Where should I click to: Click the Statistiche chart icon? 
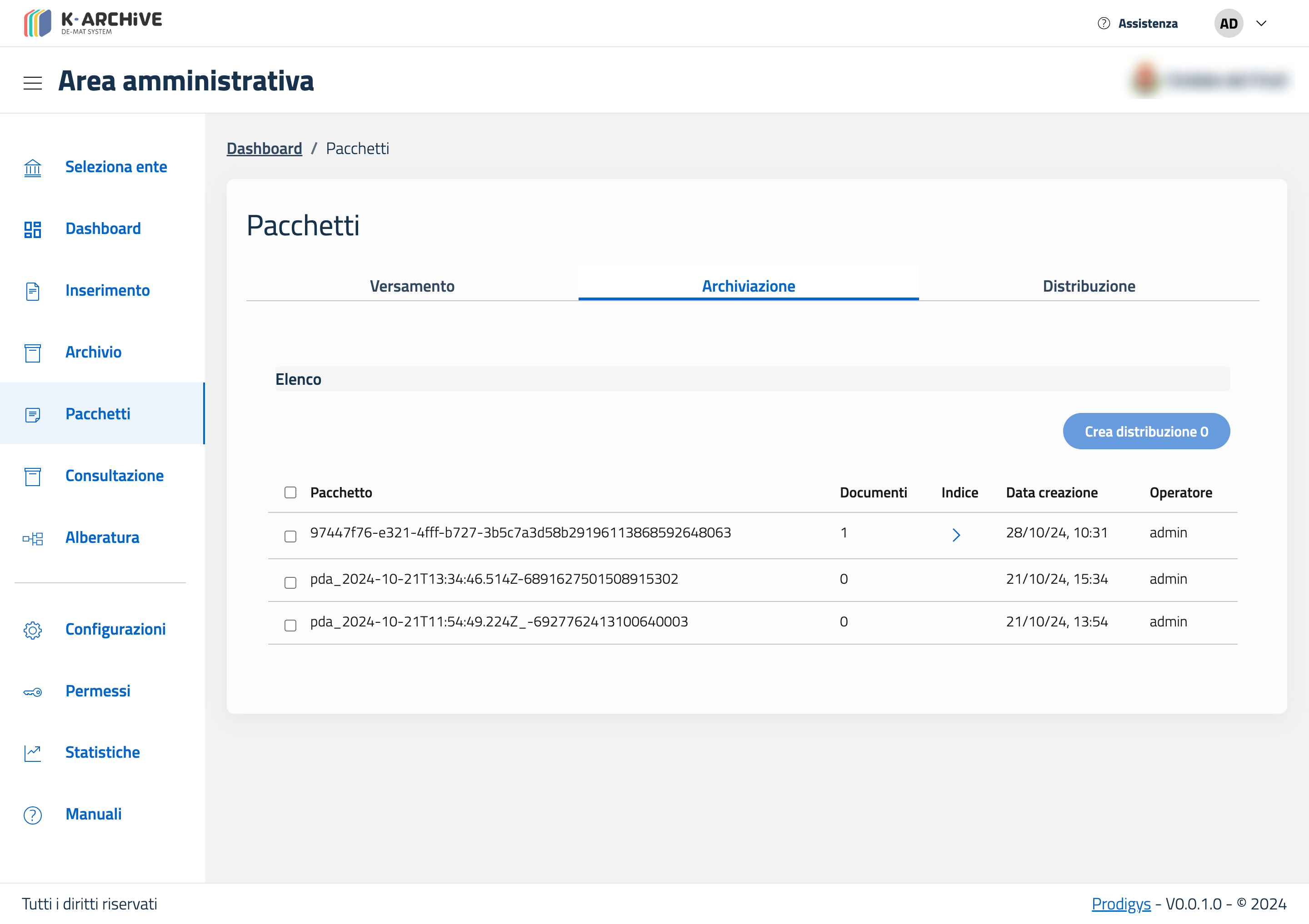[x=32, y=753]
